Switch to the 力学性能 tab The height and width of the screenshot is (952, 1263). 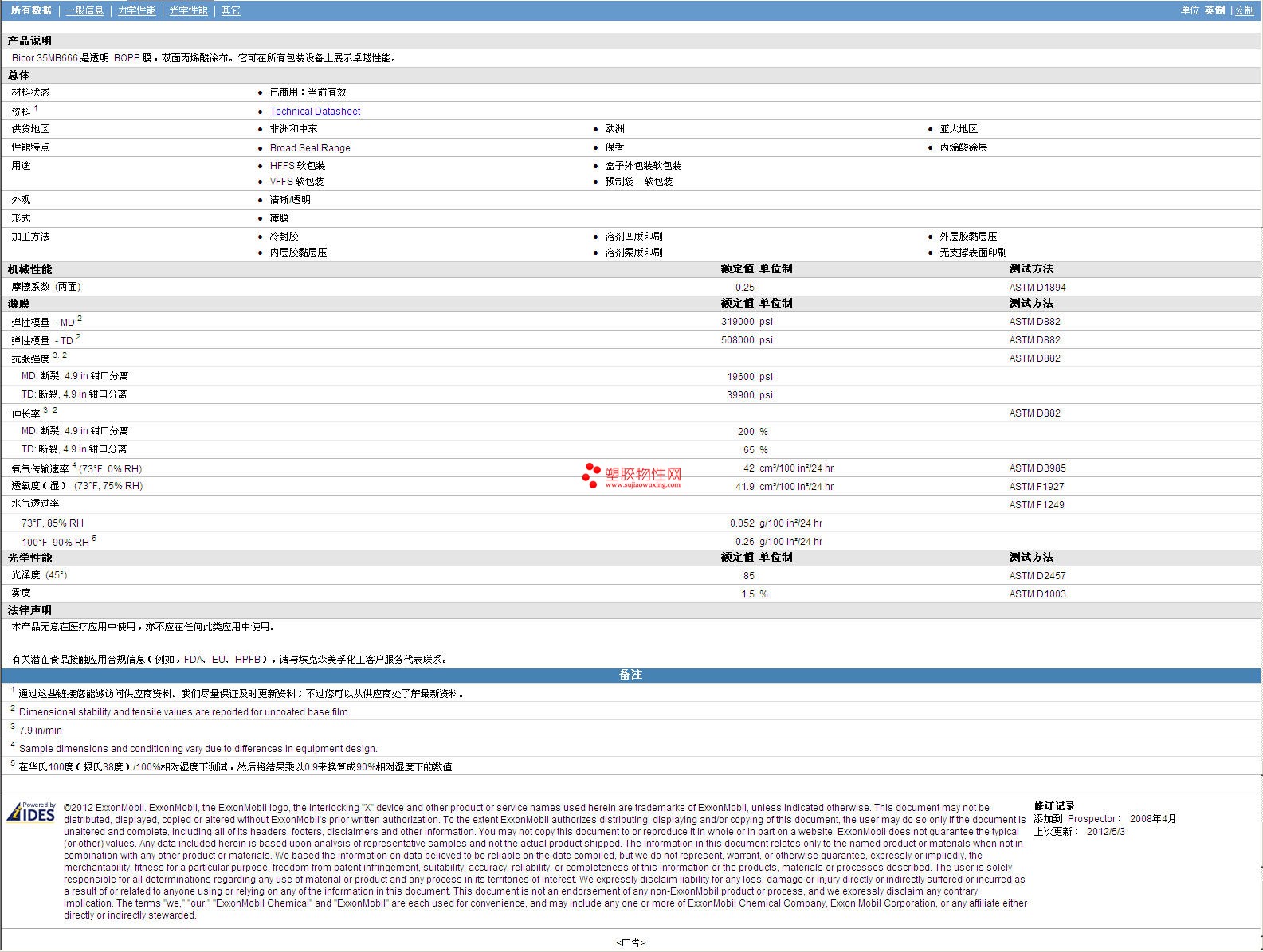coord(136,10)
